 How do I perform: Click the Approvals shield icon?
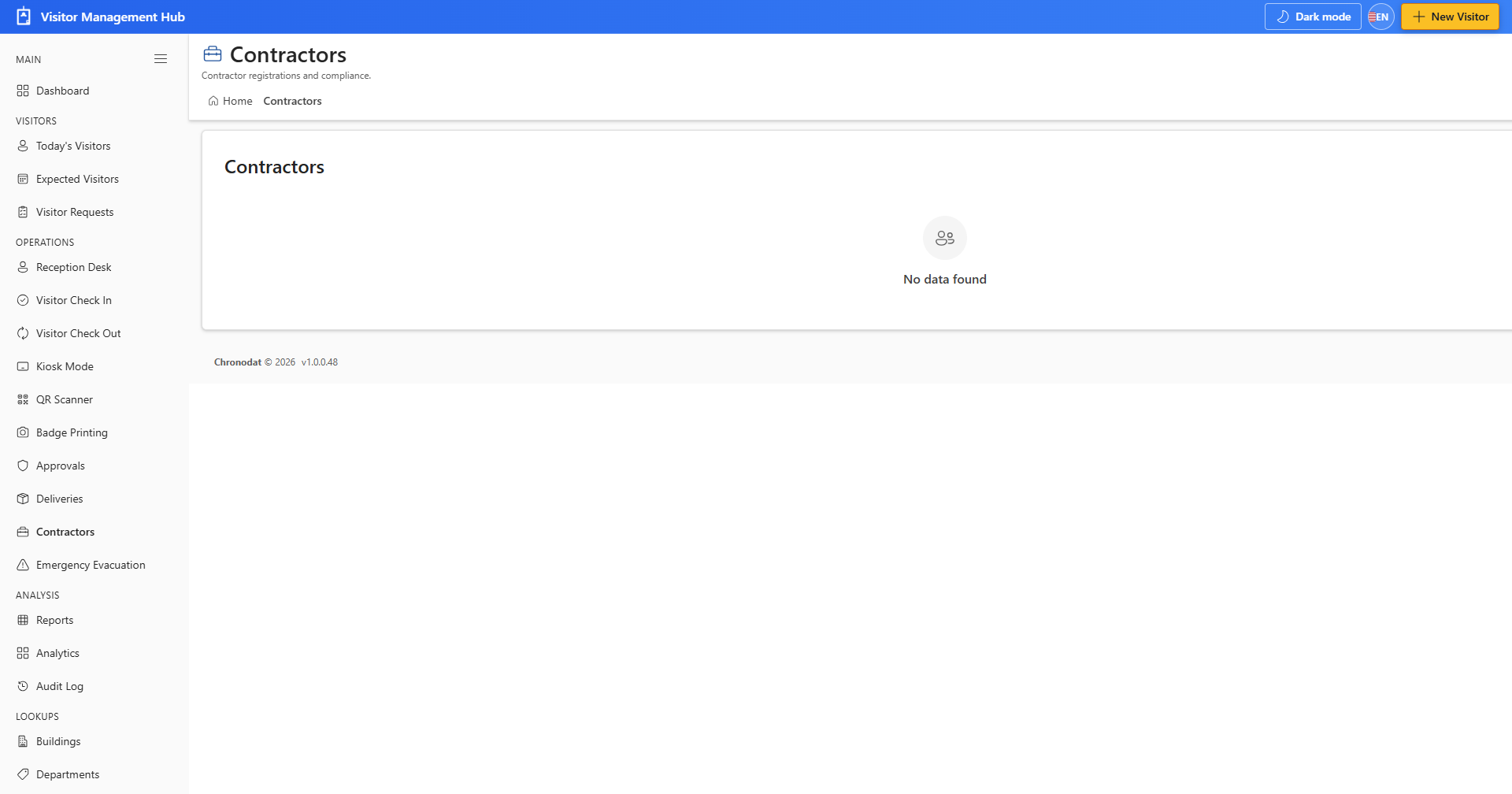(x=23, y=466)
